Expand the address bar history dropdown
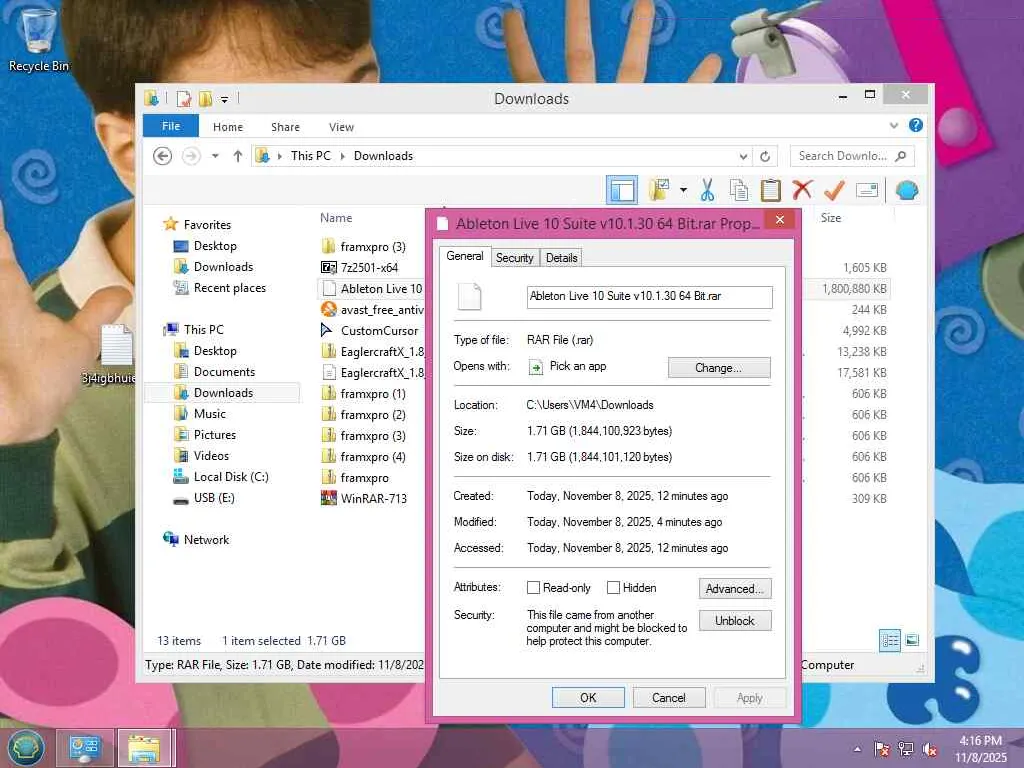Screen dimensions: 1024x768 pos(743,156)
